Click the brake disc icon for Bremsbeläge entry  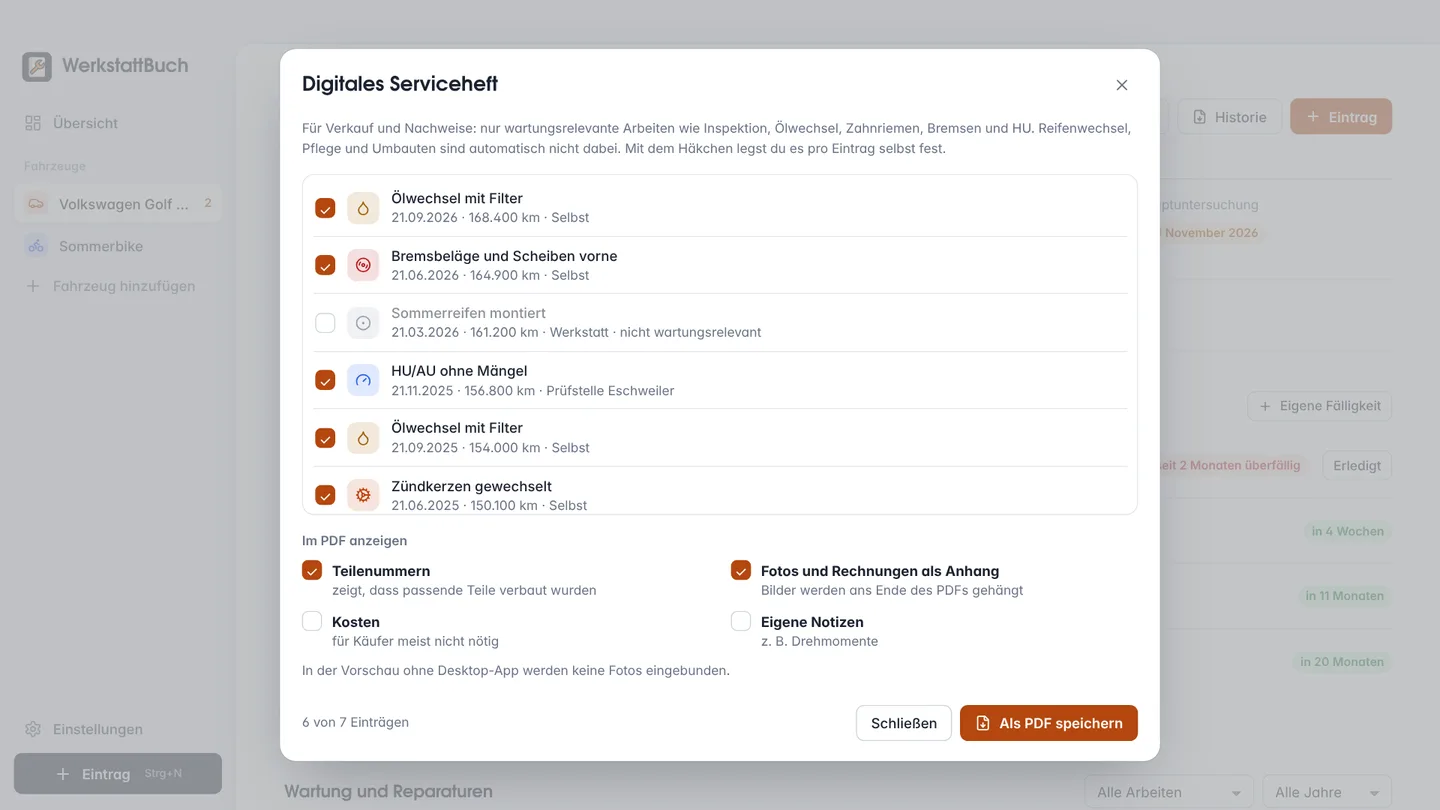click(363, 265)
